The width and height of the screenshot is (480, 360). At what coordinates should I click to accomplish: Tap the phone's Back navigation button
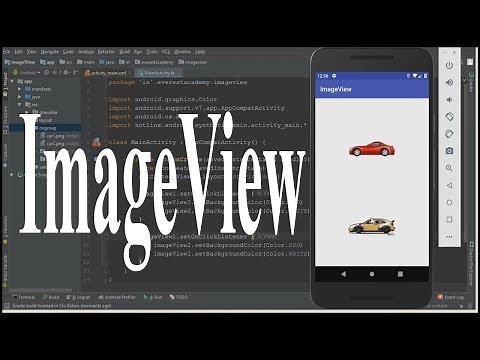tap(343, 274)
